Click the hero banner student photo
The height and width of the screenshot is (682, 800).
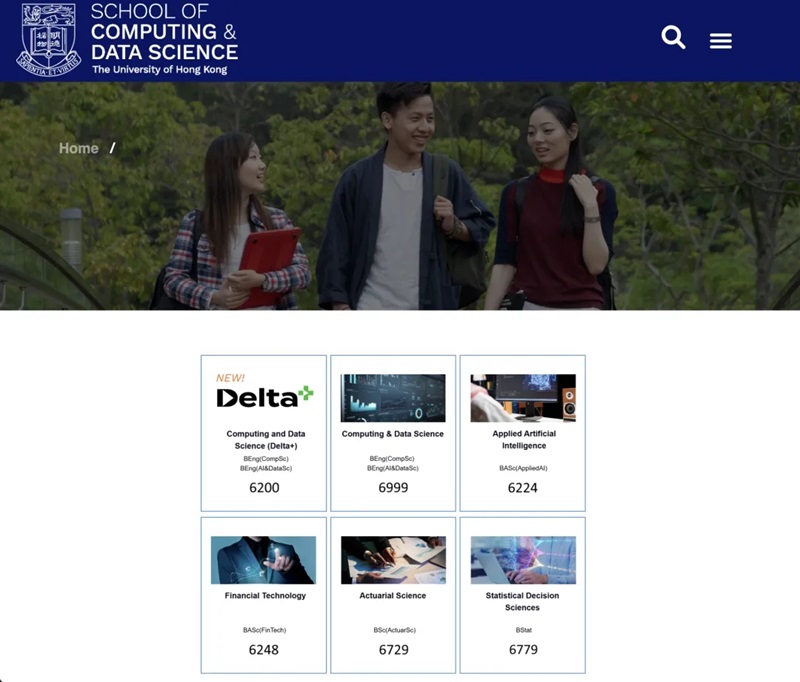400,196
